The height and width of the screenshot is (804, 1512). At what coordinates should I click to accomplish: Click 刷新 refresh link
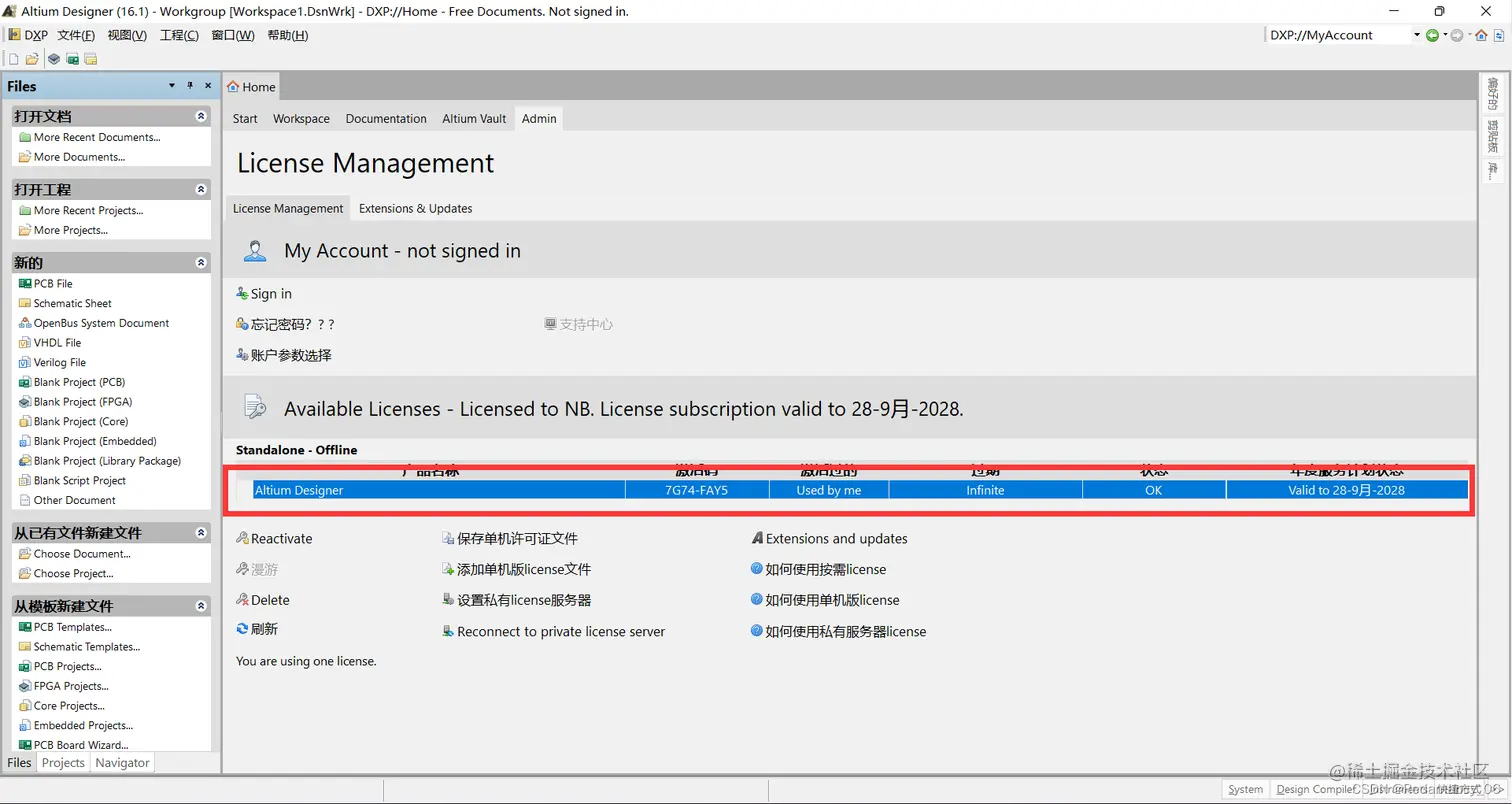click(x=257, y=629)
